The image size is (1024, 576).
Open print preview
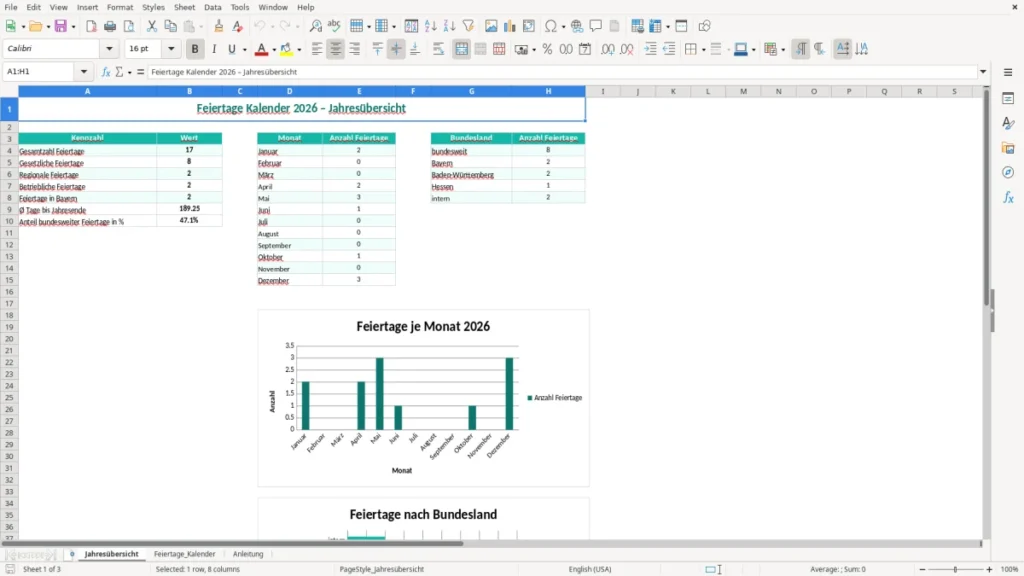[x=129, y=26]
